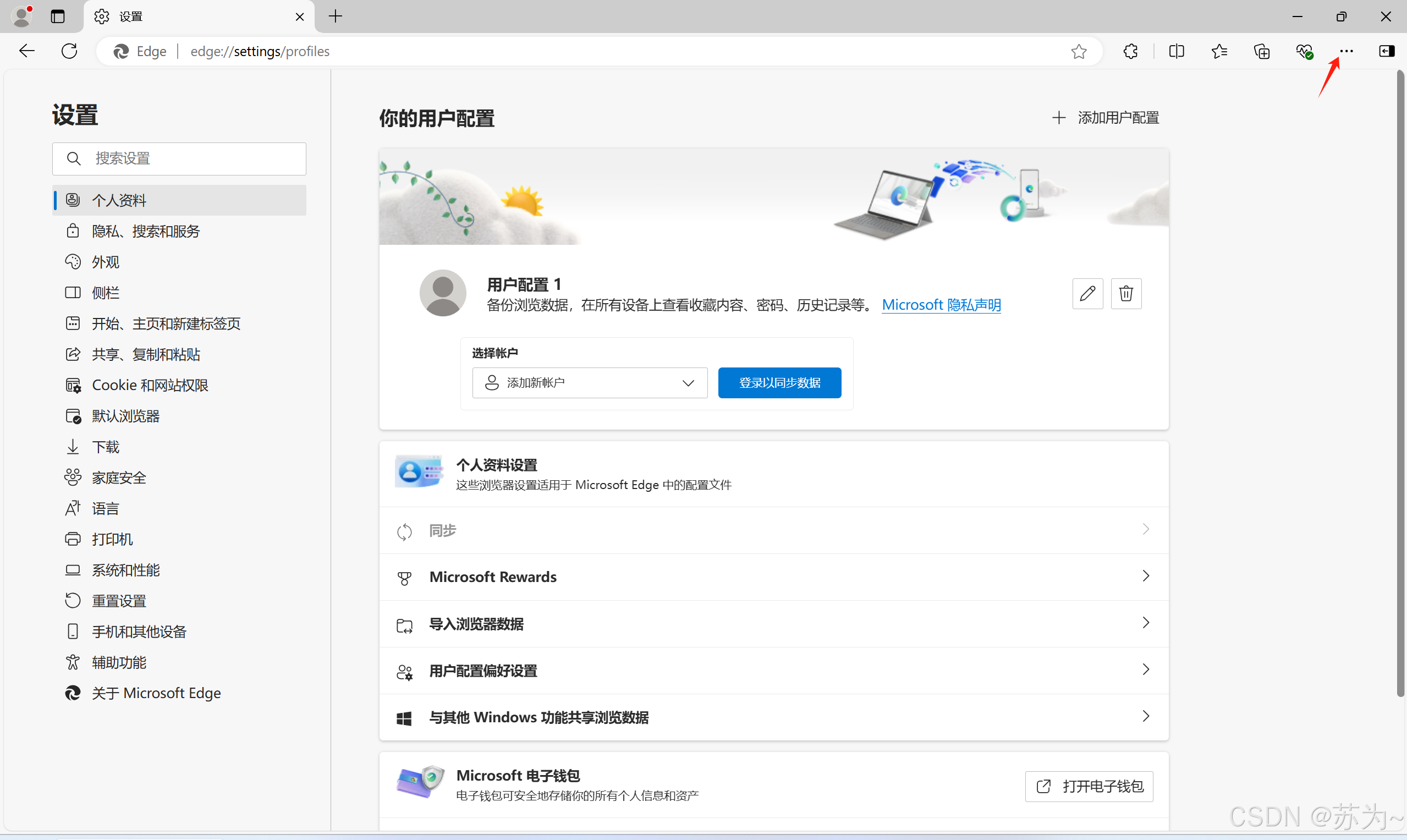Open the Microsoft 隐私声明 link
Viewport: 1407px width, 840px height.
click(x=941, y=305)
